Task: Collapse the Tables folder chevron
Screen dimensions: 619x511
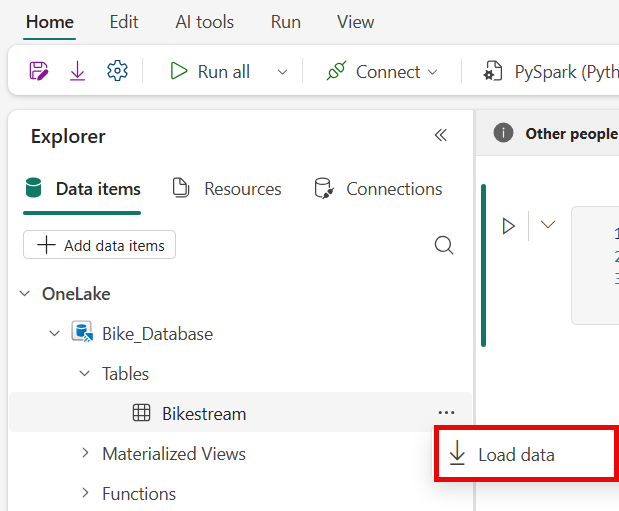Action: click(84, 373)
